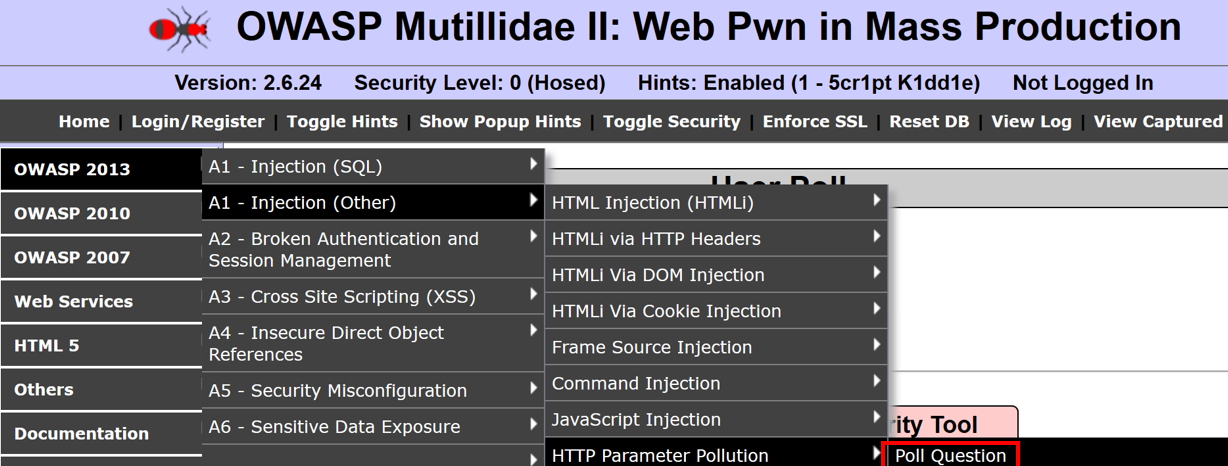Click Show Popup Hints
Screen dimensions: 1228x466
[500, 122]
